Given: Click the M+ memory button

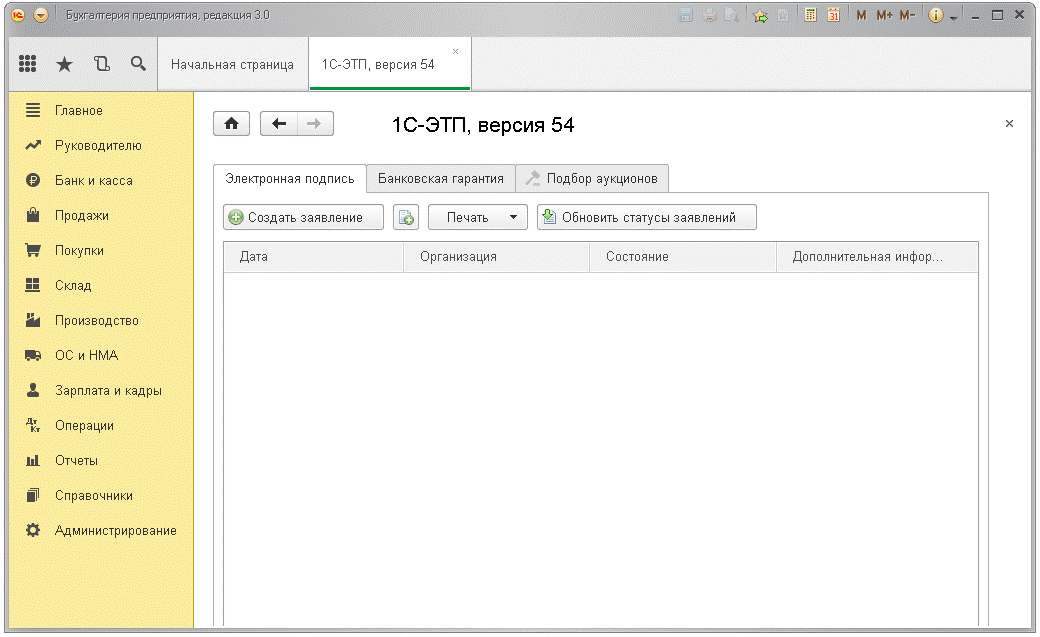Looking at the screenshot, I should pos(883,15).
